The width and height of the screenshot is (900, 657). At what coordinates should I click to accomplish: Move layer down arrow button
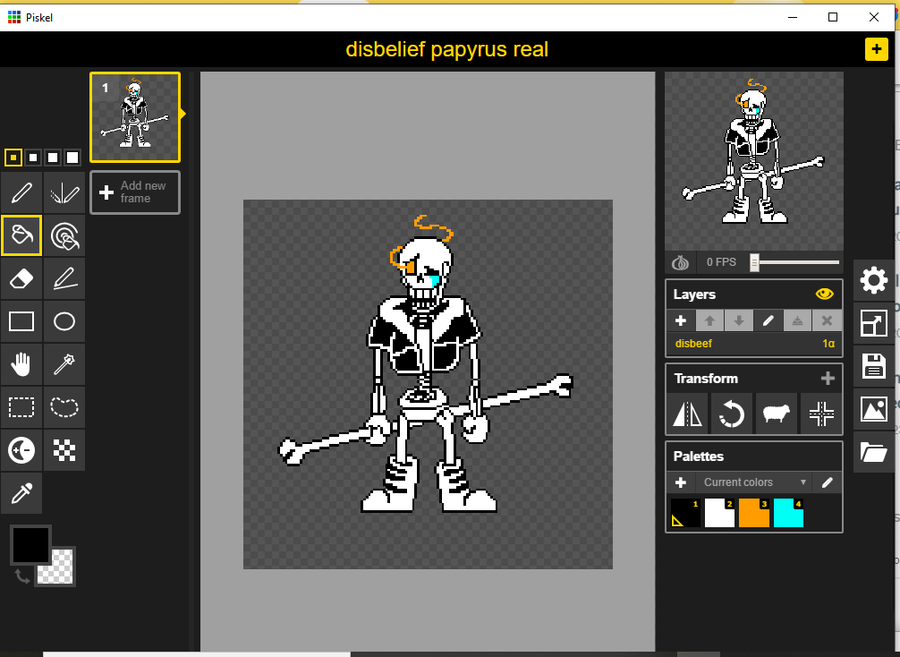coord(739,321)
